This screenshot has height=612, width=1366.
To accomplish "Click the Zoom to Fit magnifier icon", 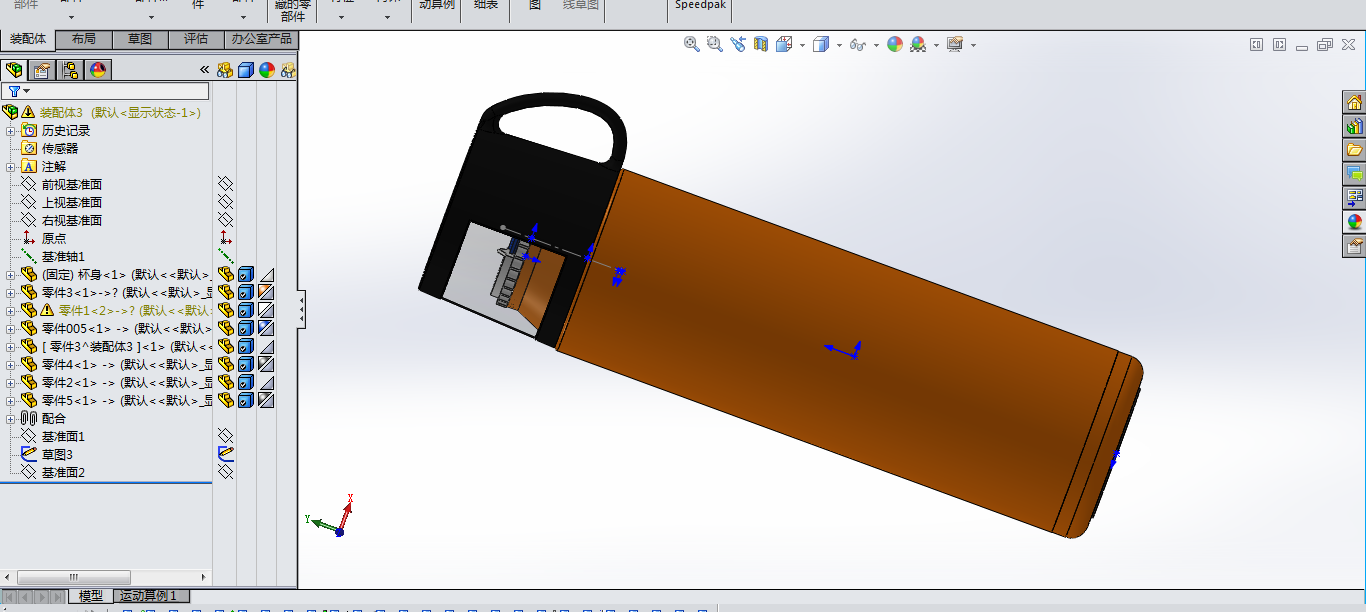I will point(691,44).
